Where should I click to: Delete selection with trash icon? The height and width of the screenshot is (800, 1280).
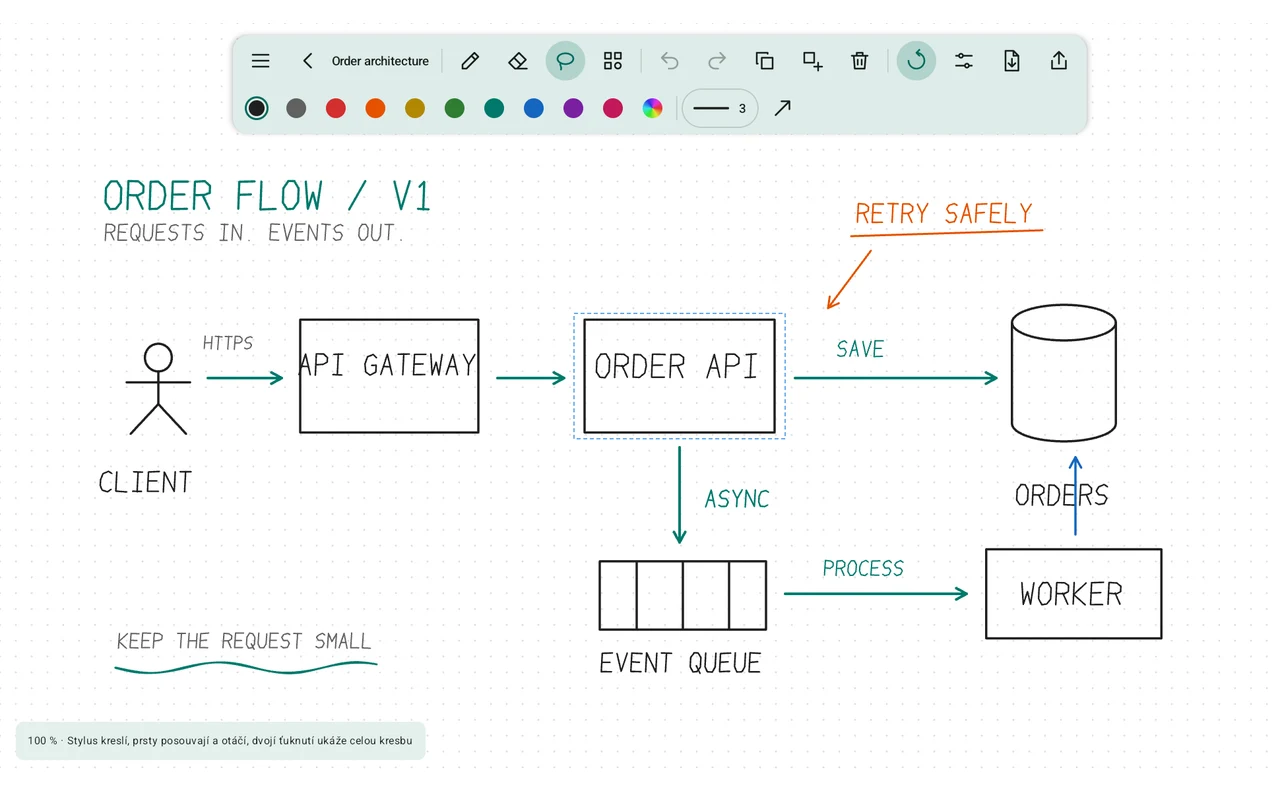pos(860,61)
